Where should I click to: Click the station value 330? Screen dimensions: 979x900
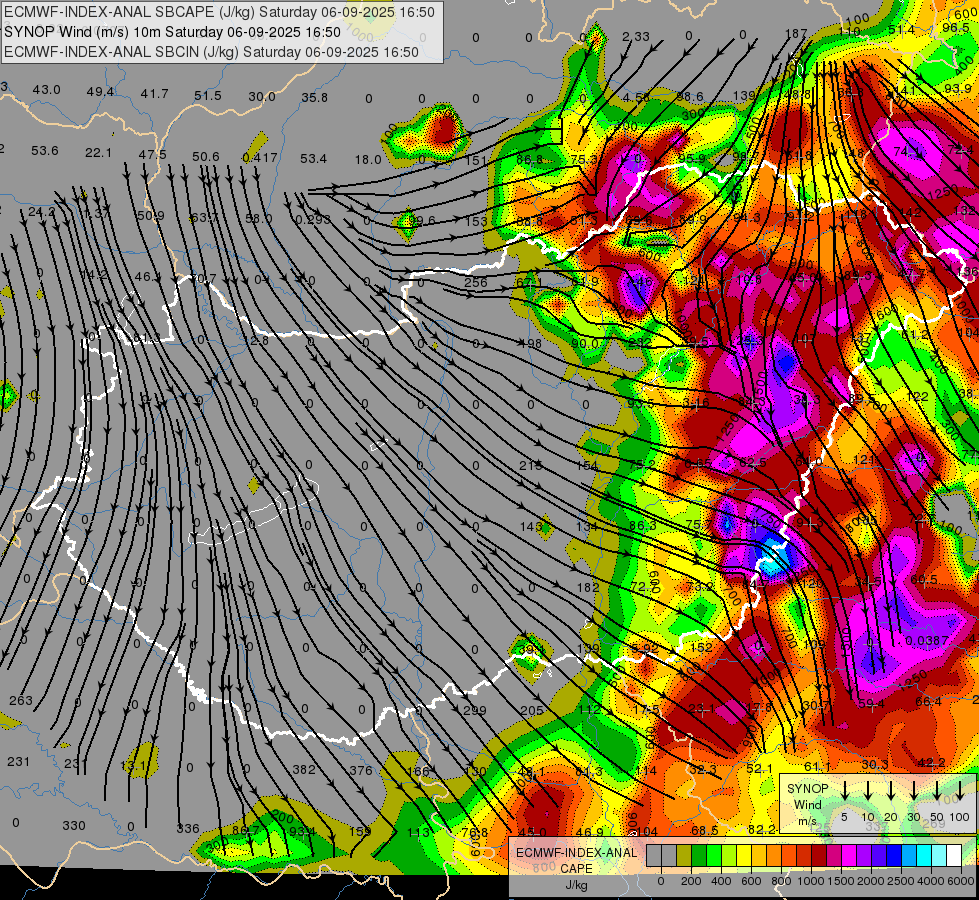74,826
